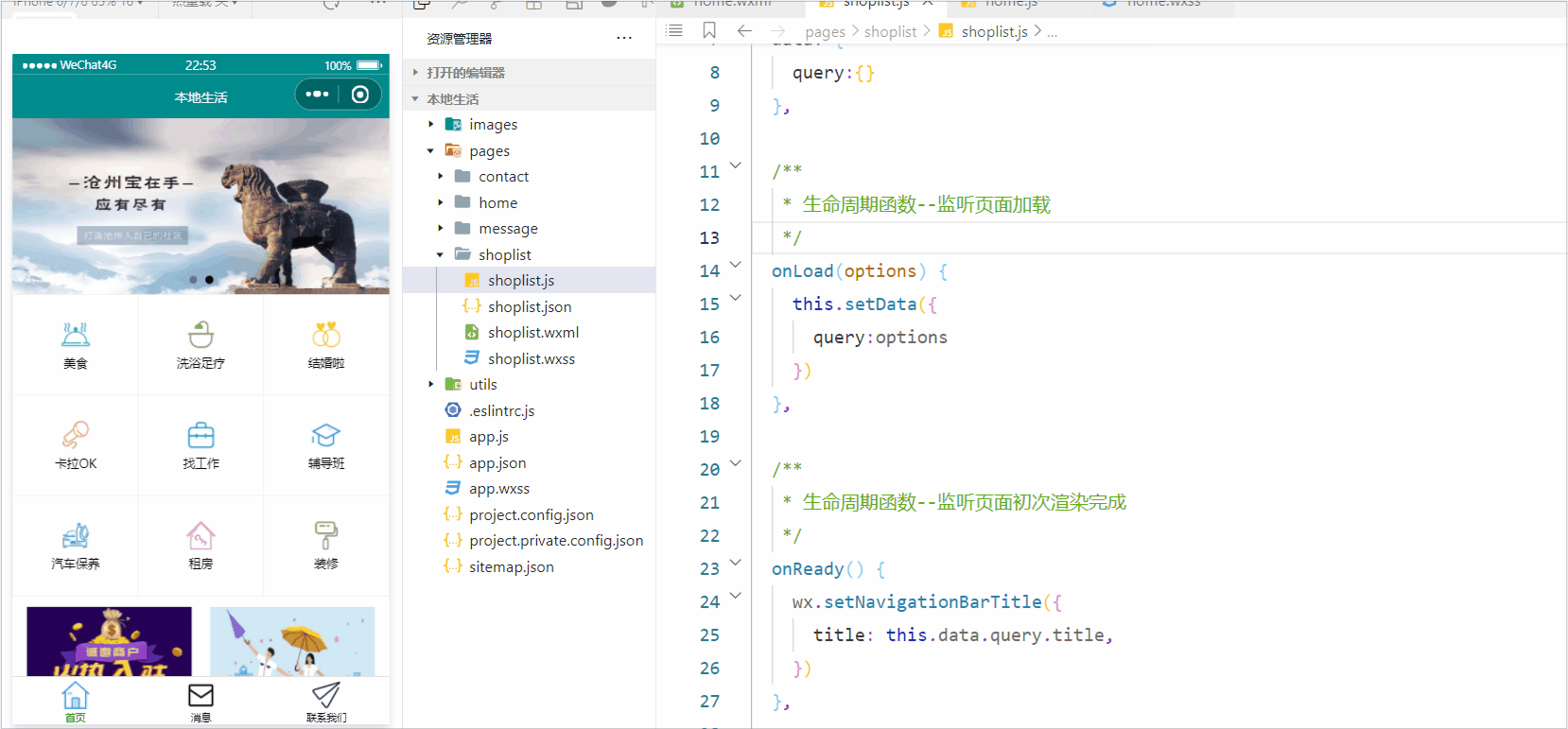Fold setNavigationBarTitle call at line 24
Screen dimensions: 1568x729
click(x=736, y=596)
